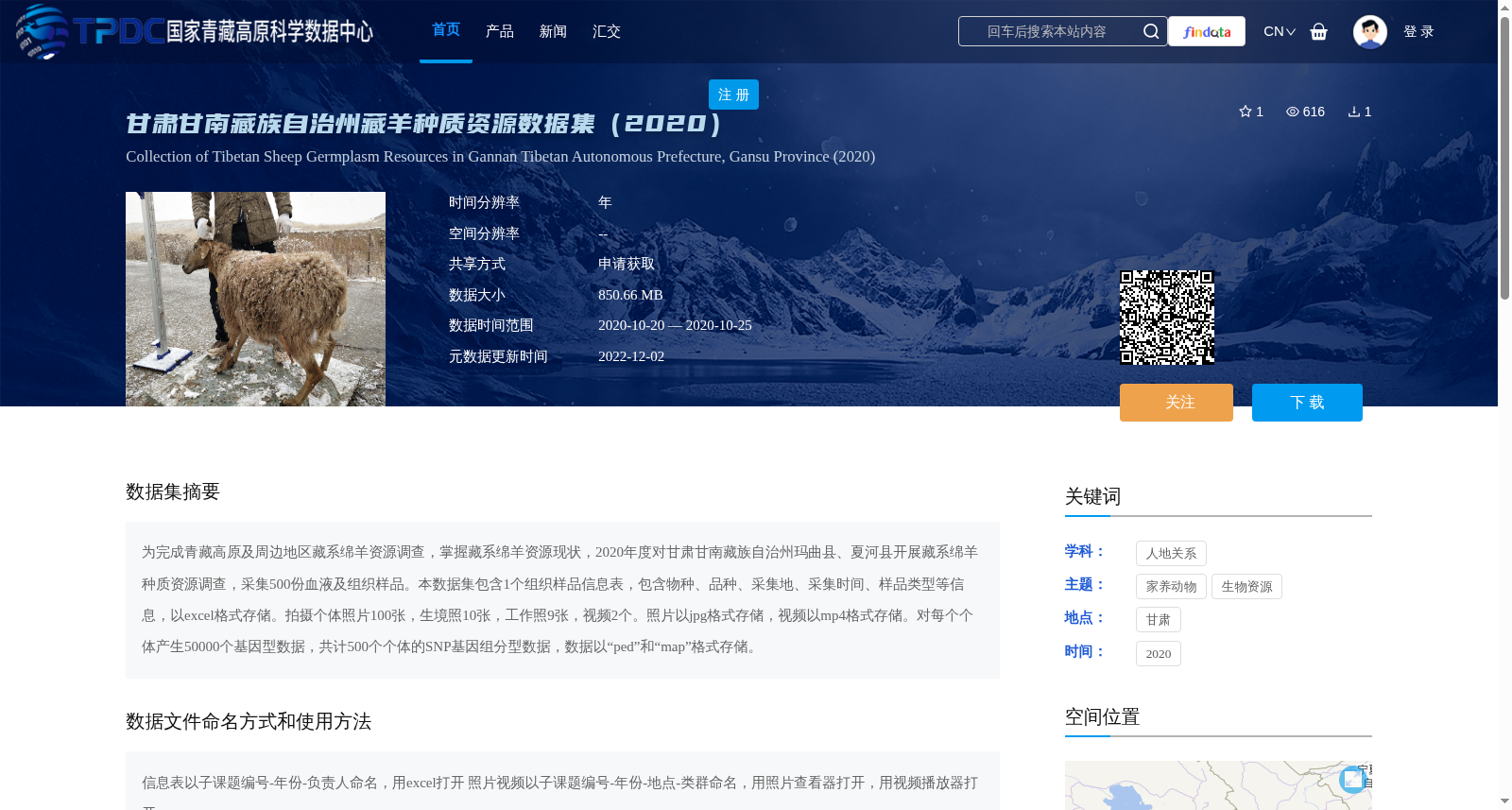
Task: Click the star favorites count icon
Action: click(1246, 112)
